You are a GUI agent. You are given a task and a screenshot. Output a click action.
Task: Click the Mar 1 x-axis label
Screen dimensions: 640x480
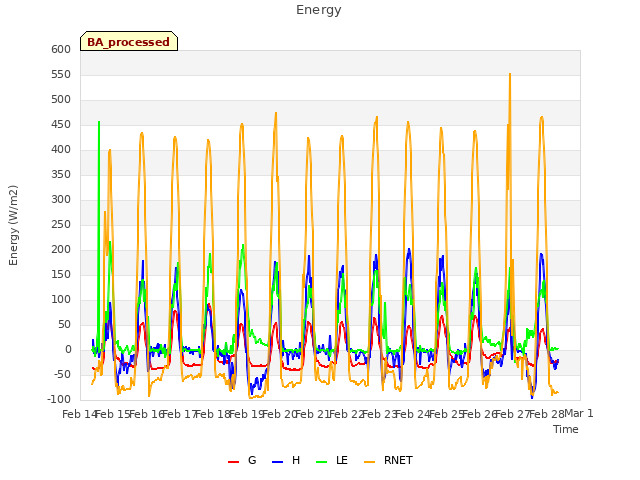coord(579,413)
